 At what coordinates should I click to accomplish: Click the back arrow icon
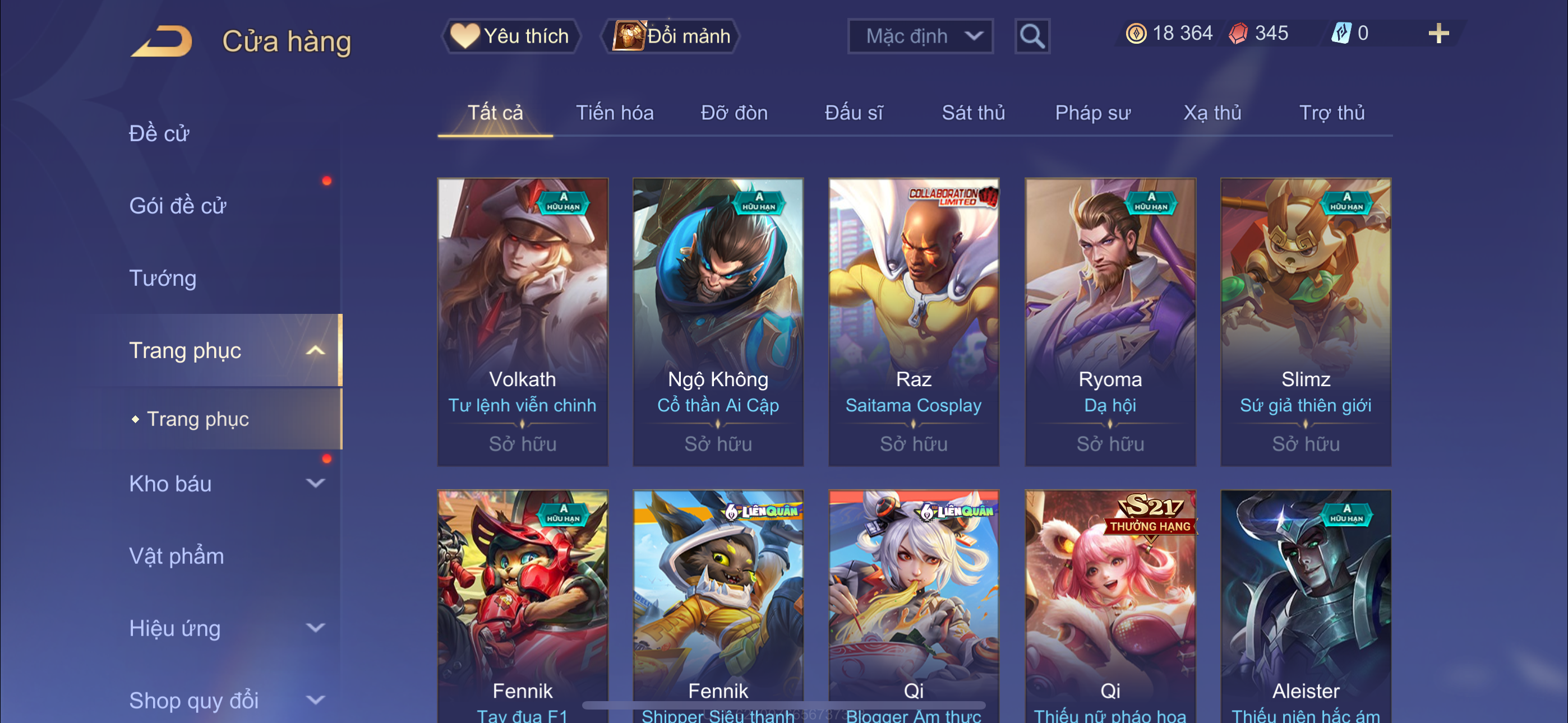tap(162, 41)
